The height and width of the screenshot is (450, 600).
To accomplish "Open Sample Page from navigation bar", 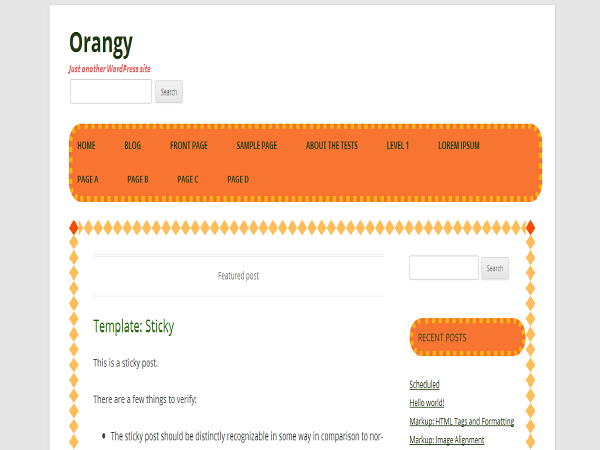I will [x=256, y=145].
